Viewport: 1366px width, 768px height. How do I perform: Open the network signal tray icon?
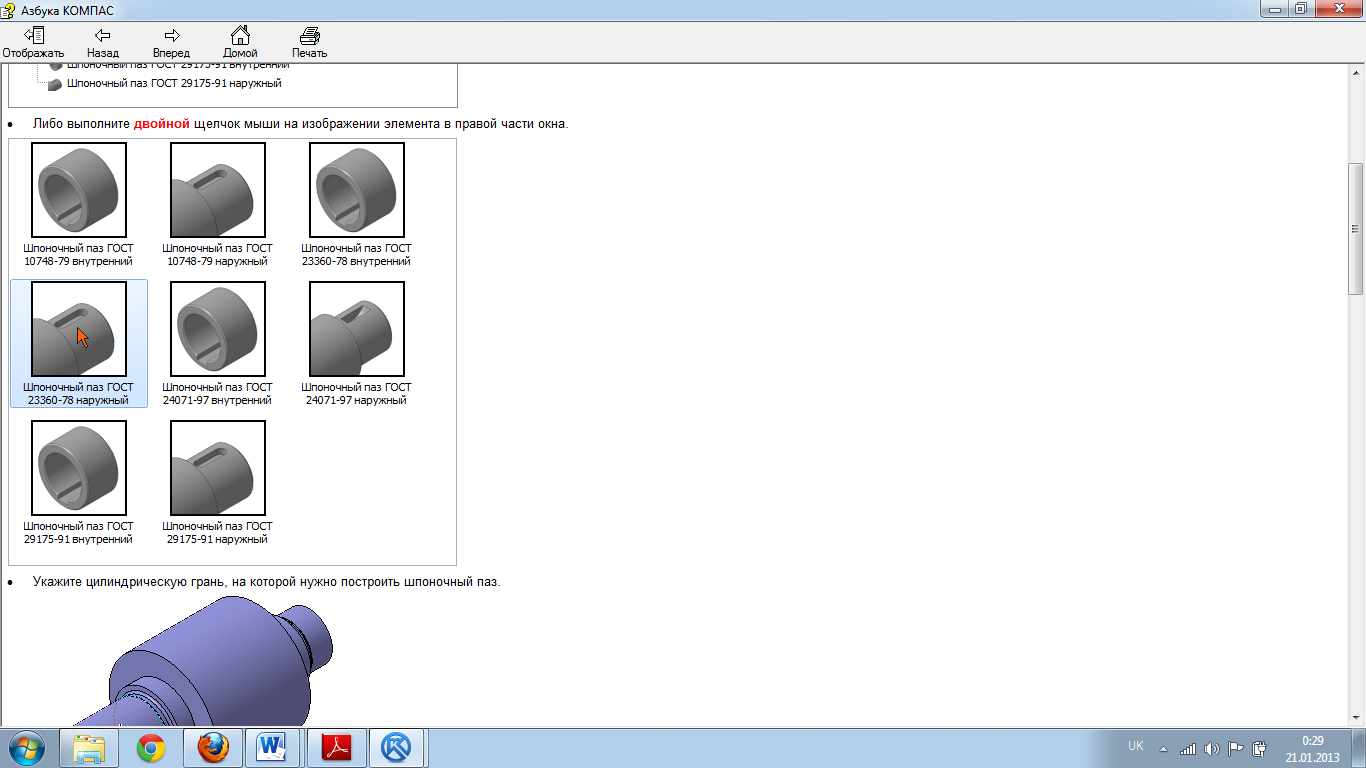pos(1188,749)
